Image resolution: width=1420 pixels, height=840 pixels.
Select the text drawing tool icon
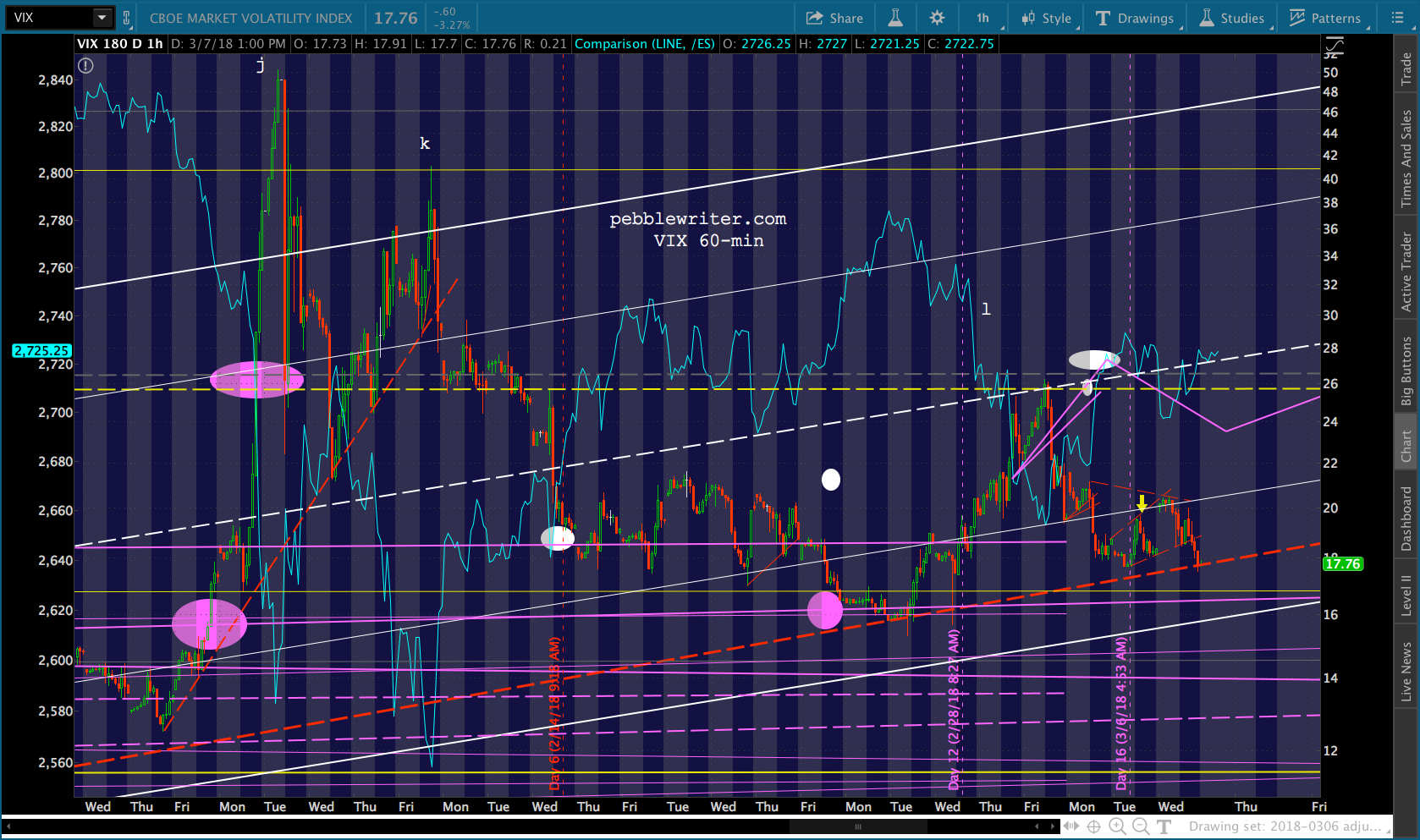tap(1164, 826)
